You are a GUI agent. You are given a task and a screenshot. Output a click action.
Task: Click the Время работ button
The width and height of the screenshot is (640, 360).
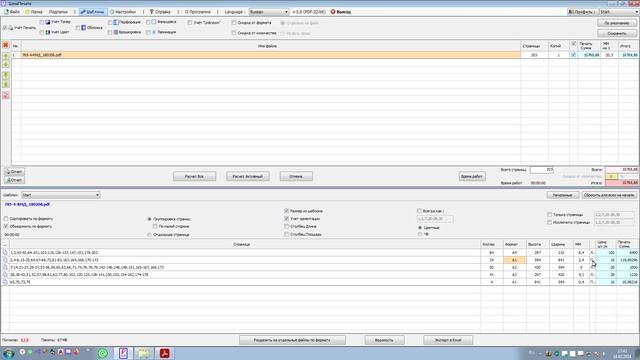[472, 176]
